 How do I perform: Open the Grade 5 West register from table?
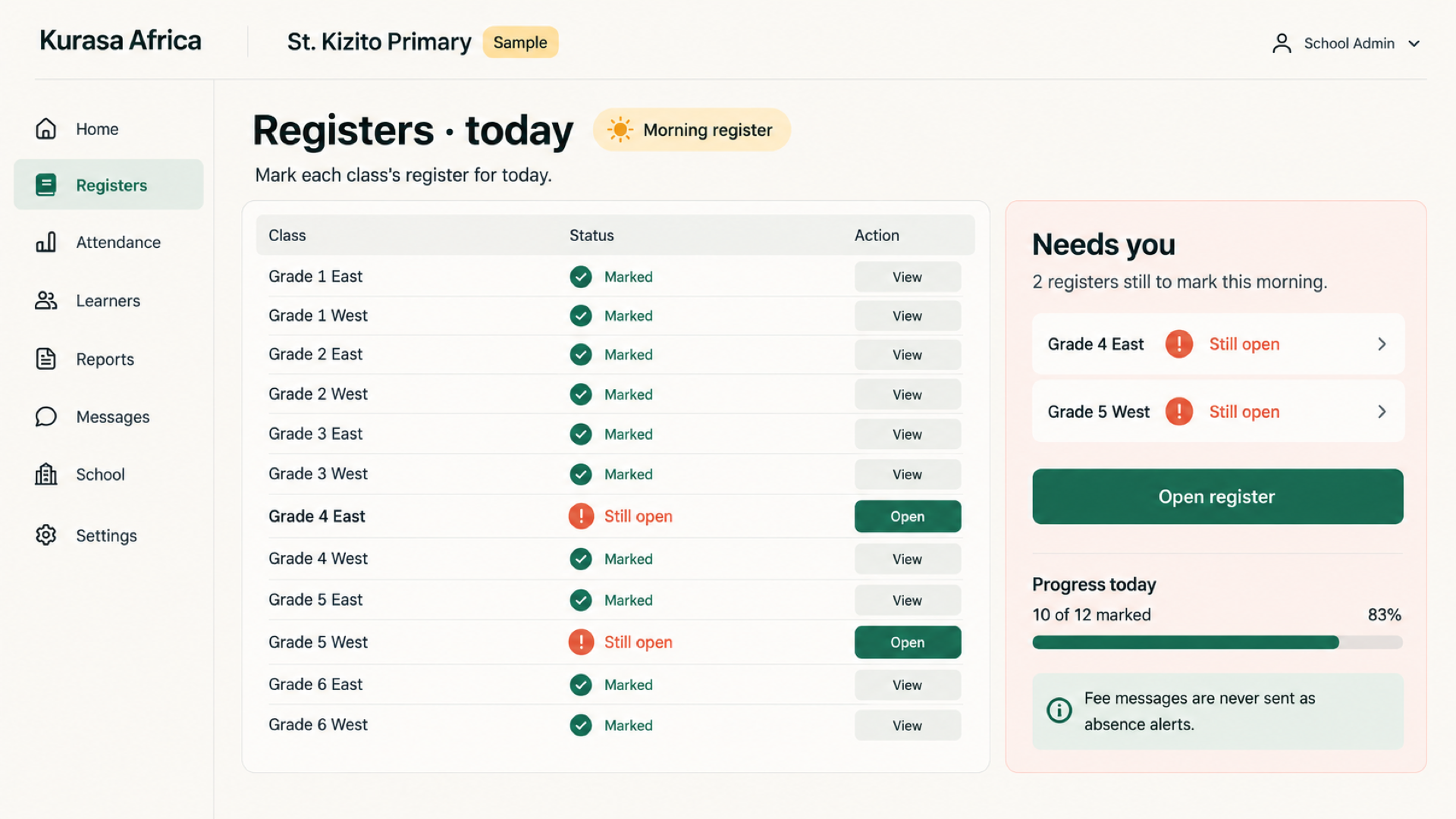[x=908, y=642]
